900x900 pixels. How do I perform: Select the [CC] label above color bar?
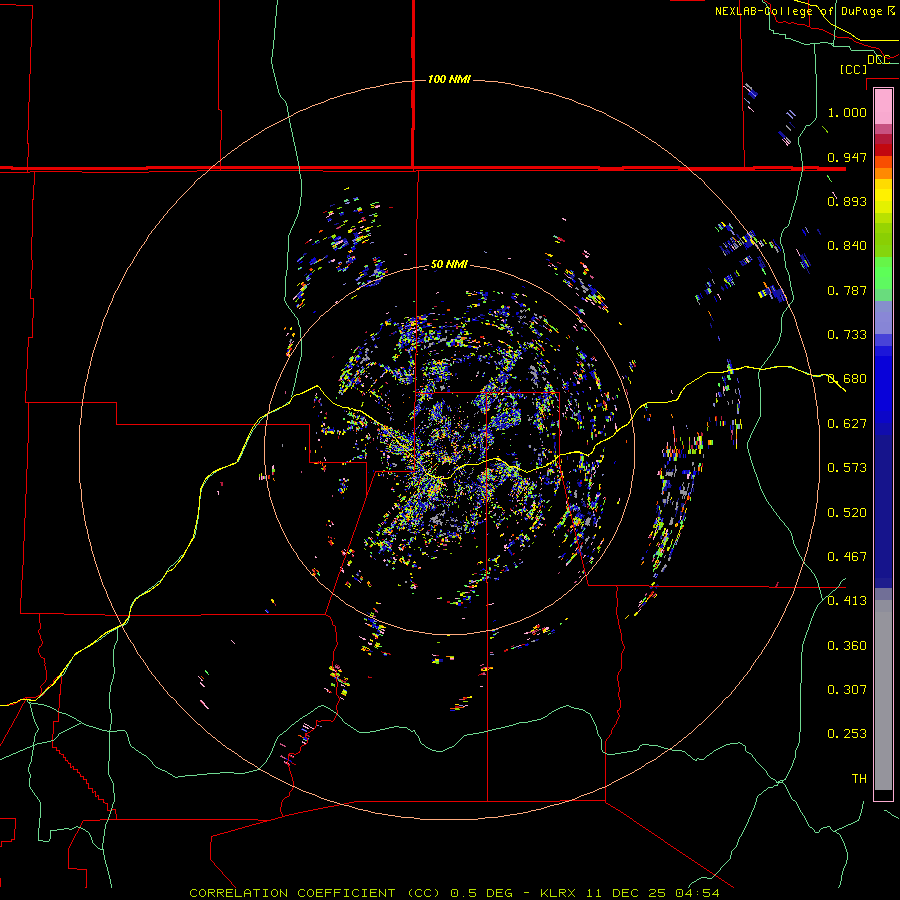pos(854,69)
